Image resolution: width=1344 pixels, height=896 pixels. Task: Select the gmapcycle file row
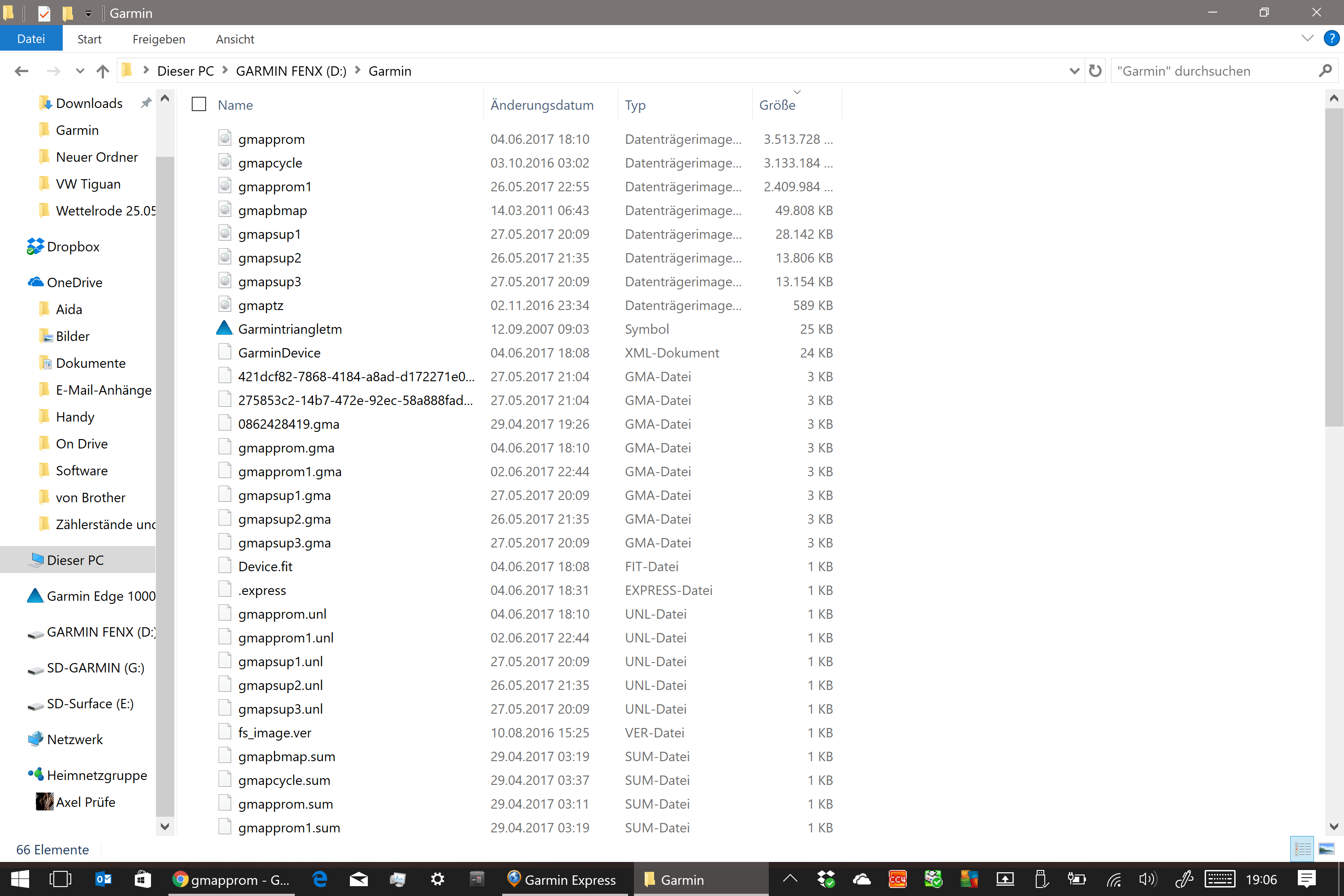(526, 163)
